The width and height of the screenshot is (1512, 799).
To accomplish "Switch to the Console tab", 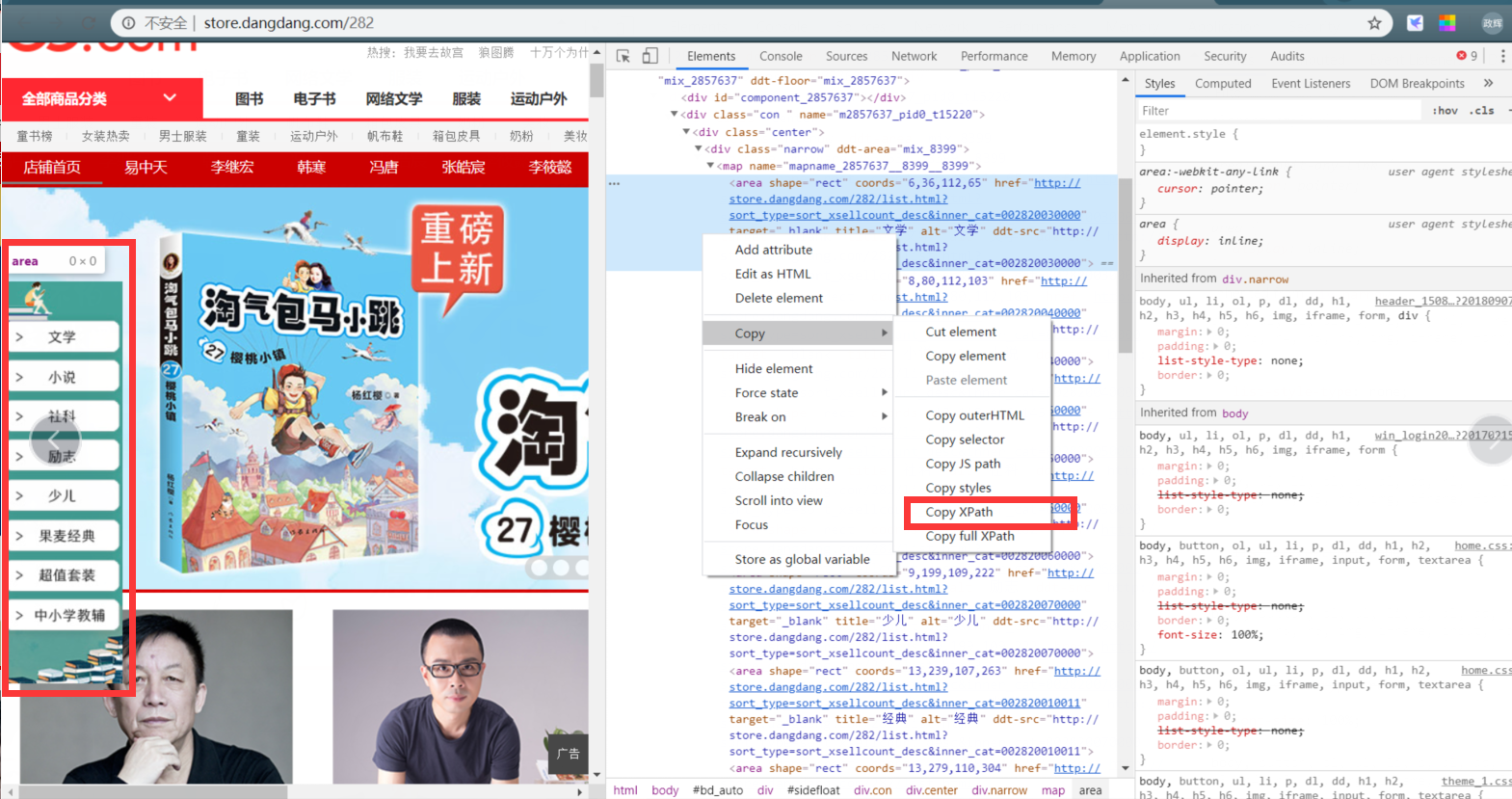I will (781, 56).
